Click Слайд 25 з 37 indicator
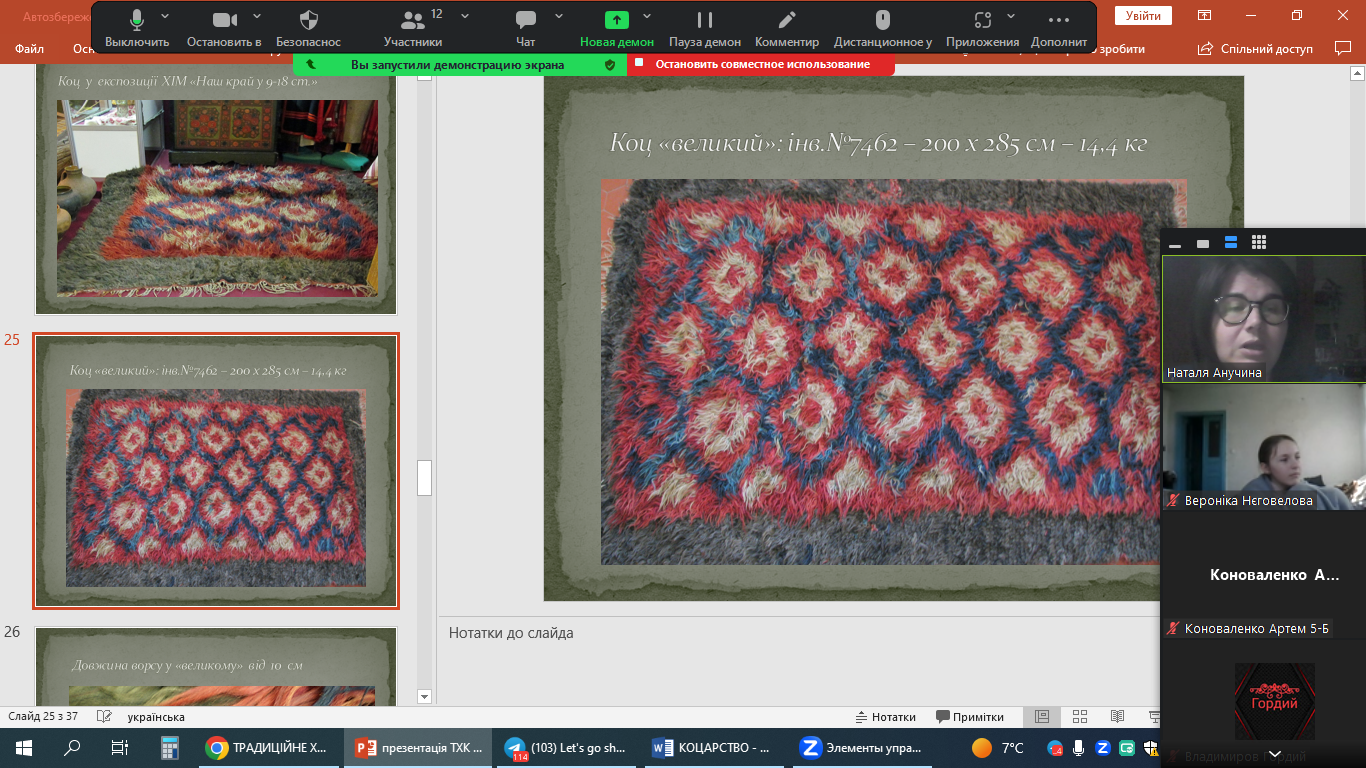The image size is (1366, 768). [x=43, y=717]
